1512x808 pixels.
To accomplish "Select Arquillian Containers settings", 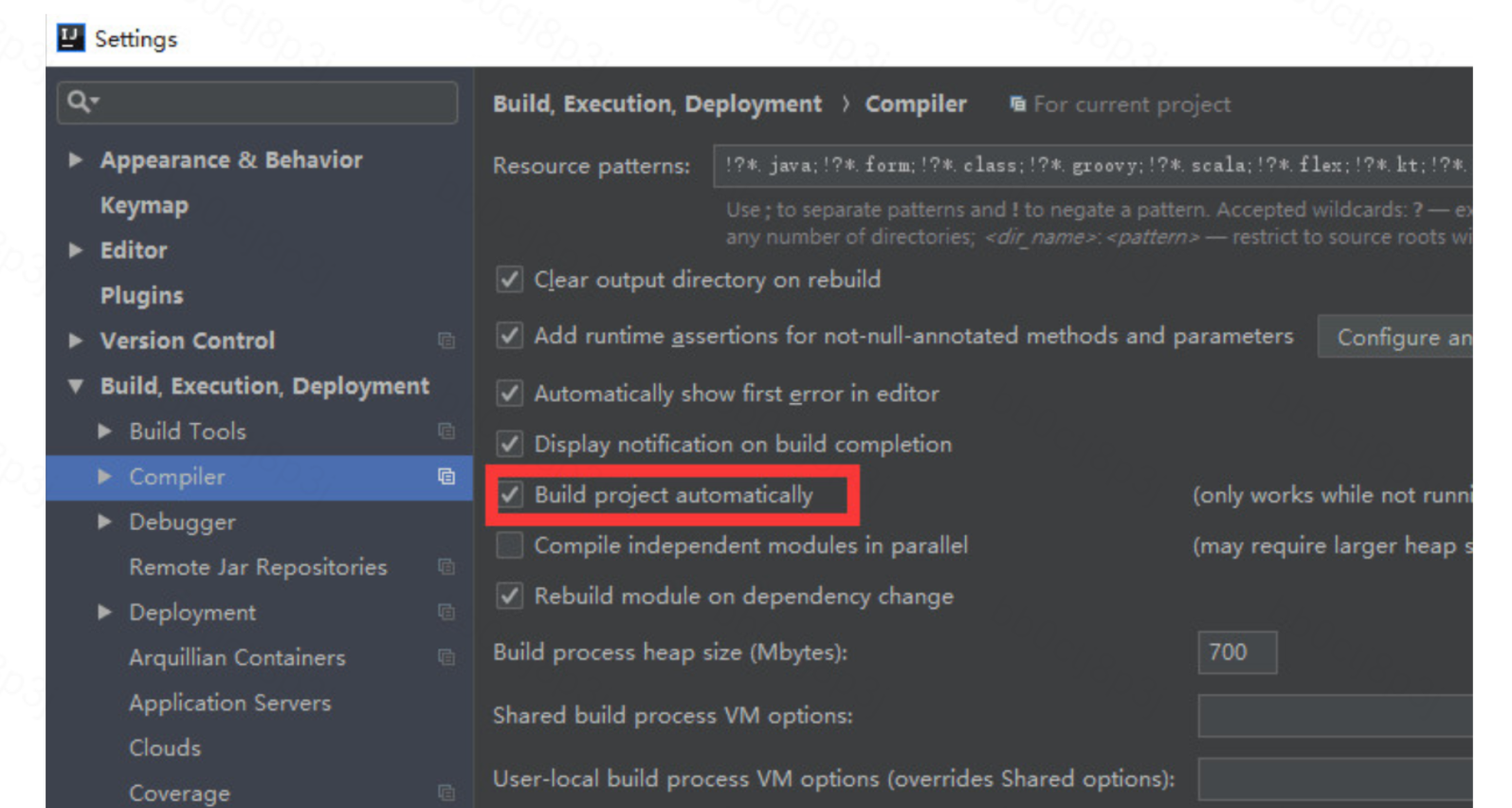I will point(237,657).
